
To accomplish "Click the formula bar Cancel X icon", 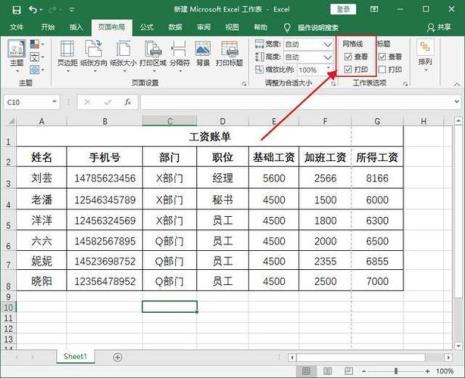I will pyautogui.click(x=87, y=102).
